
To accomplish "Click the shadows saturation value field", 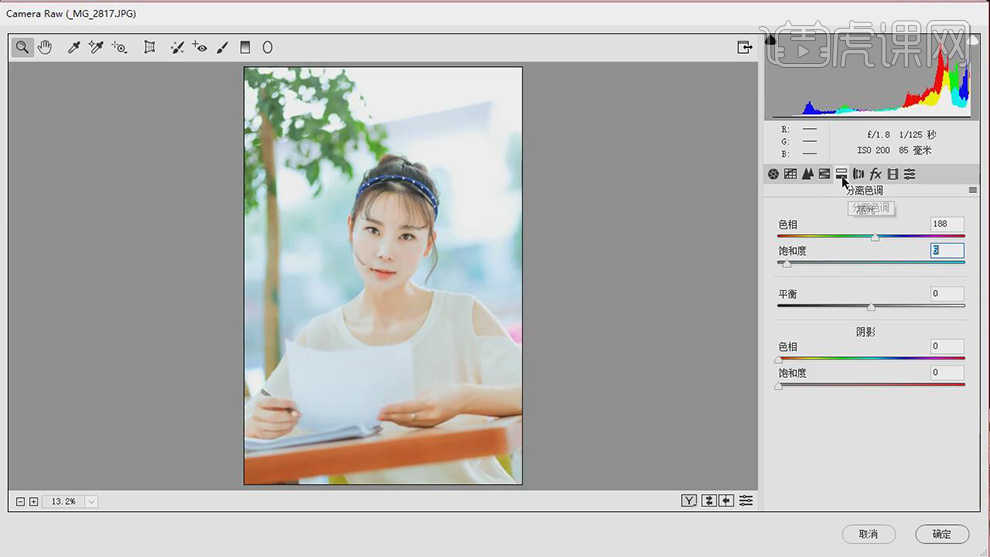I will pyautogui.click(x=947, y=373).
